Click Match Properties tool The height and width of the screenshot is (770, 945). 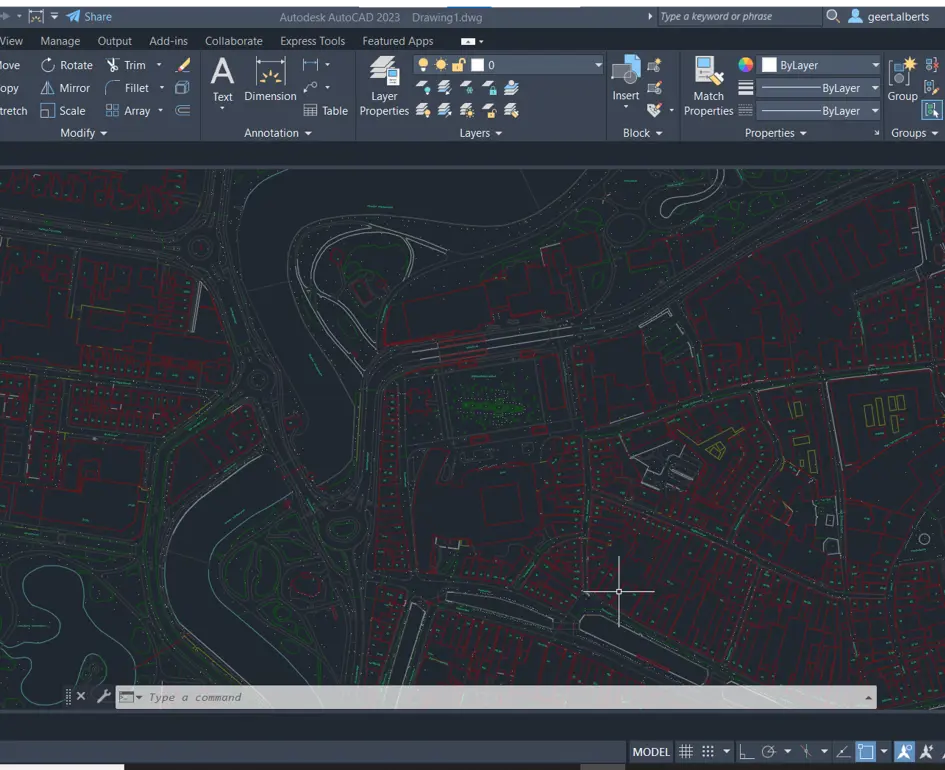(708, 86)
